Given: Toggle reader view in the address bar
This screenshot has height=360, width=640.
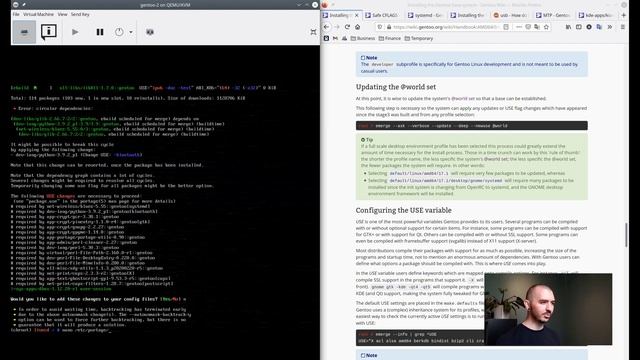Looking at the screenshot, I should 506,27.
